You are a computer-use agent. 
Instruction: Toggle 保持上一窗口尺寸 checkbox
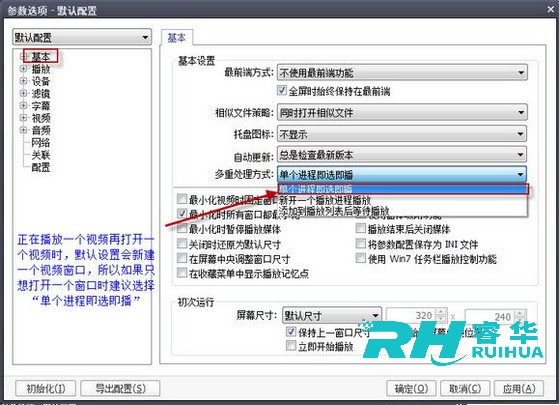tap(291, 332)
